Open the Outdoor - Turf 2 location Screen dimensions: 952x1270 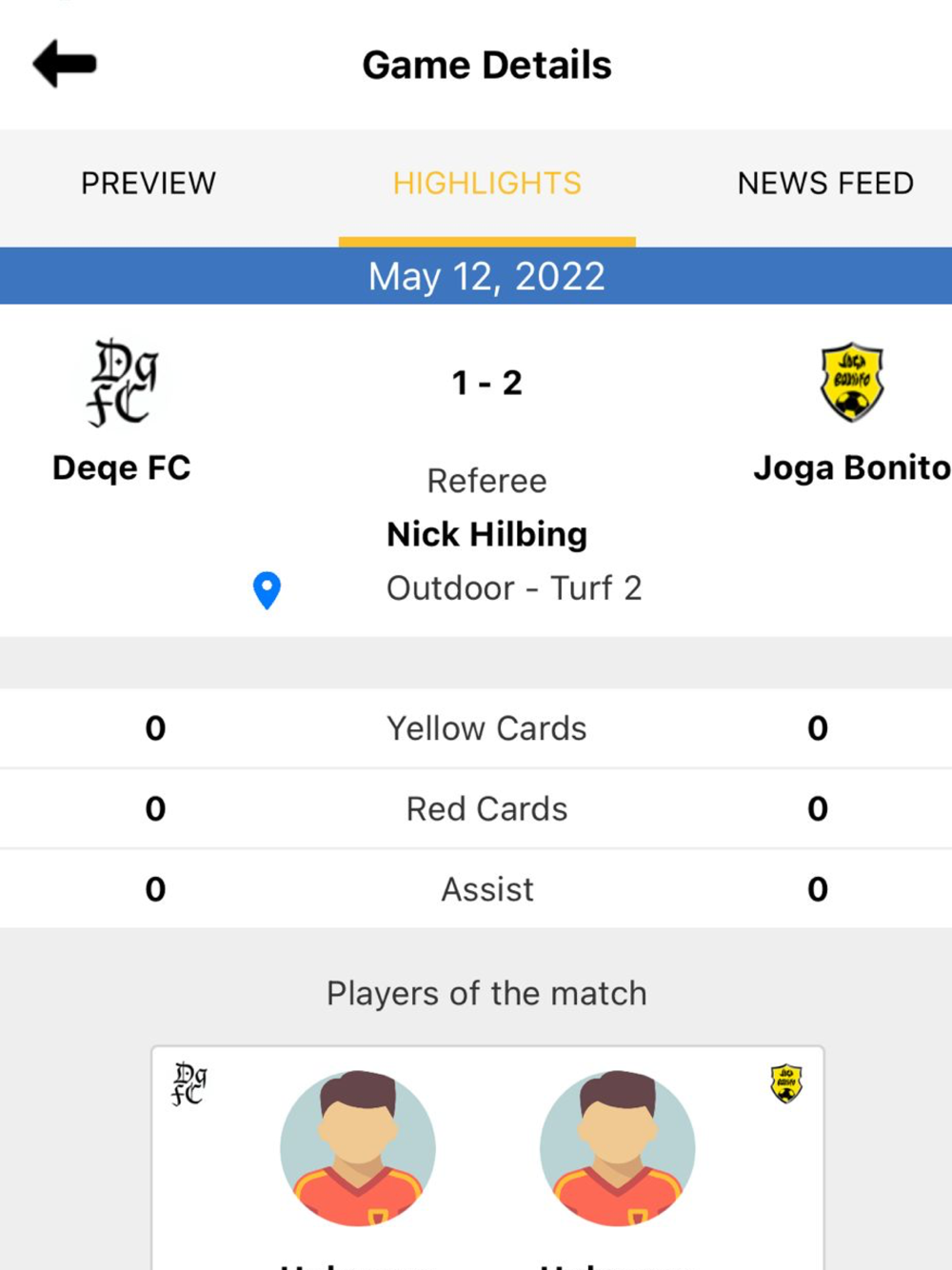pyautogui.click(x=514, y=588)
